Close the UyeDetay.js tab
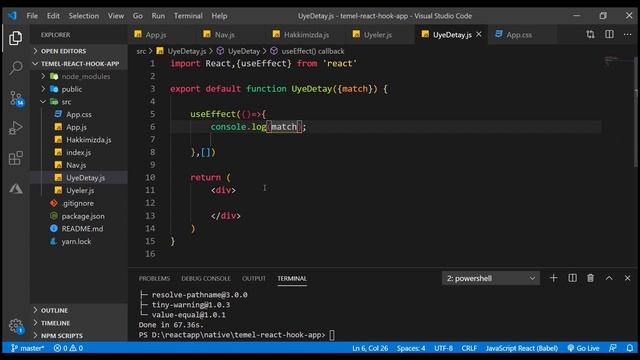Screen dimensions: 640x360 pyautogui.click(x=479, y=34)
